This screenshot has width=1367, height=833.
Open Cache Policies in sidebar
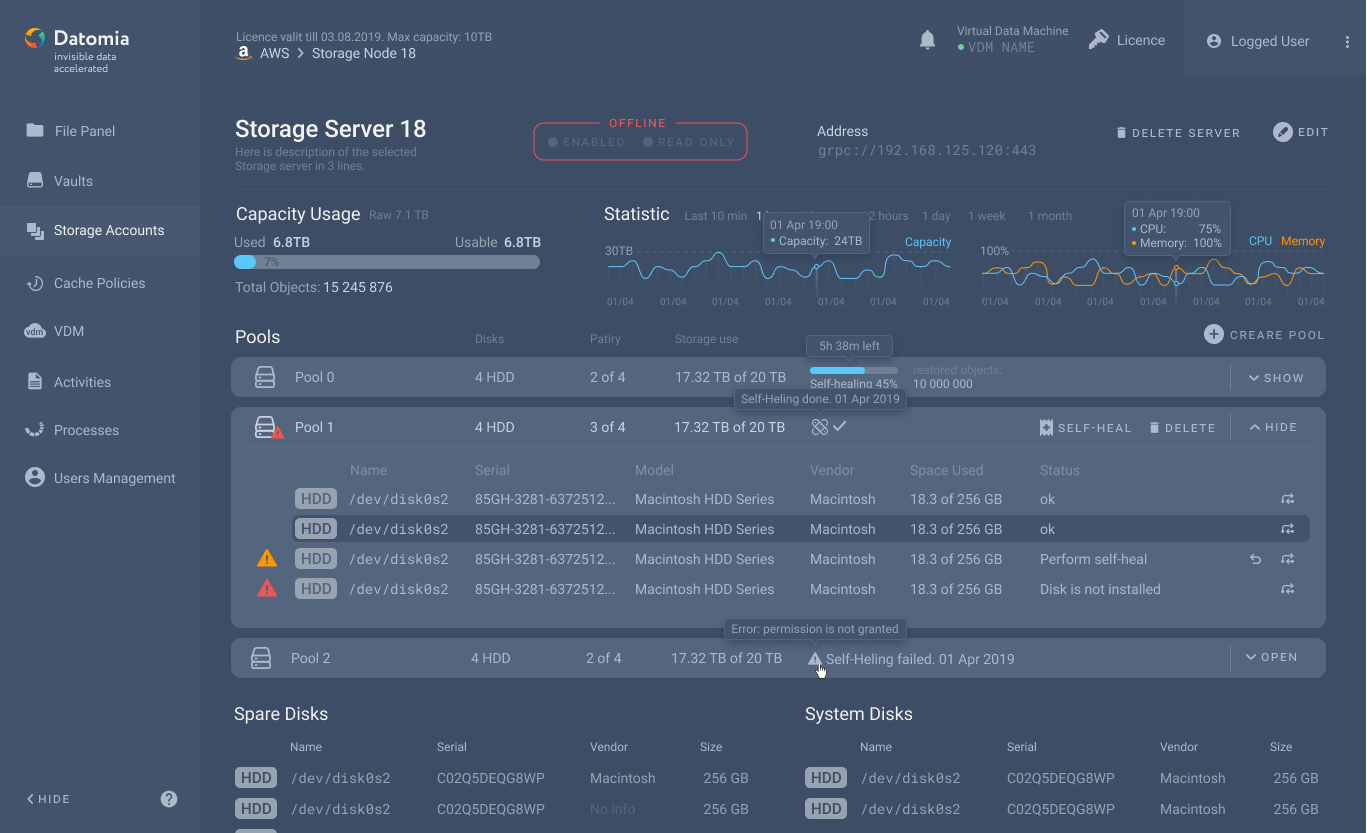[x=99, y=283]
